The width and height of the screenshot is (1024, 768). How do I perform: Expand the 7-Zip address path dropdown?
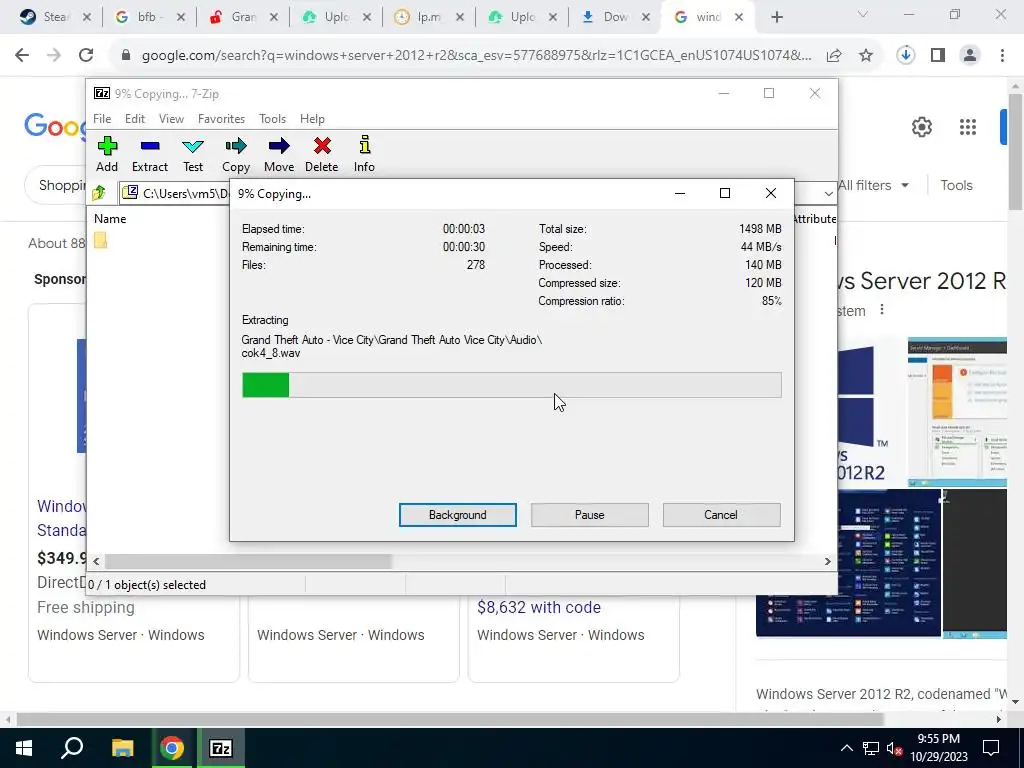pyautogui.click(x=828, y=193)
